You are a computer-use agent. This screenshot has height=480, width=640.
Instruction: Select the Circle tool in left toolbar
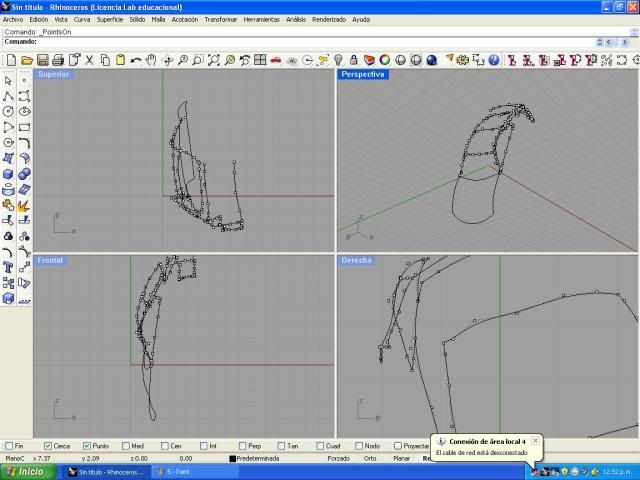[x=8, y=112]
